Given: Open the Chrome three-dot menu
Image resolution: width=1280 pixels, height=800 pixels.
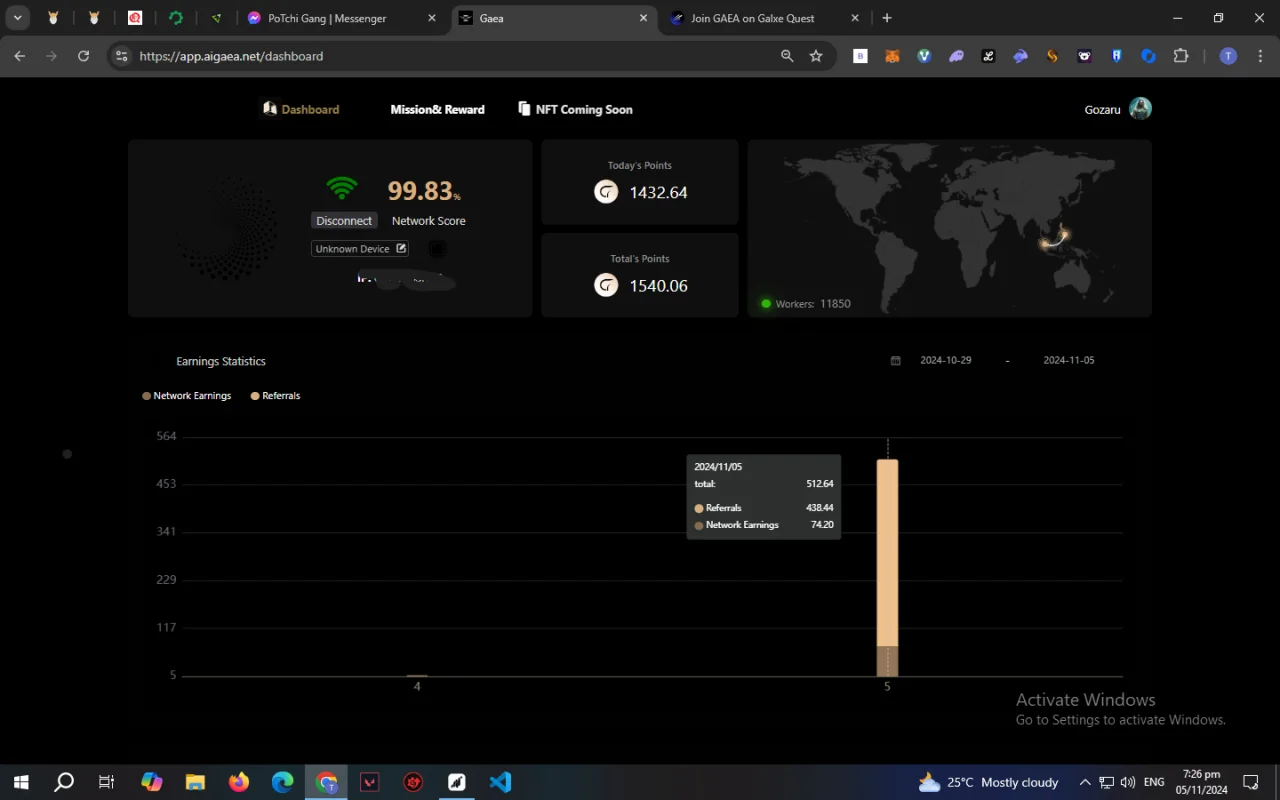Looking at the screenshot, I should (x=1261, y=56).
